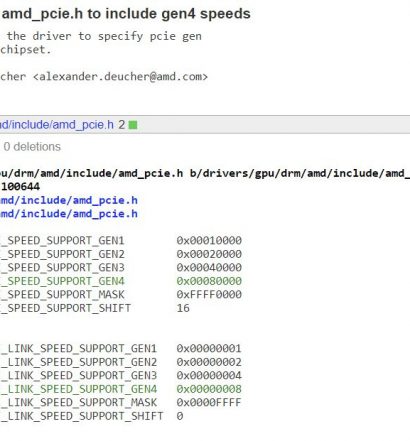Click the value 0x00080000
The height and width of the screenshot is (441, 410).
(209, 281)
